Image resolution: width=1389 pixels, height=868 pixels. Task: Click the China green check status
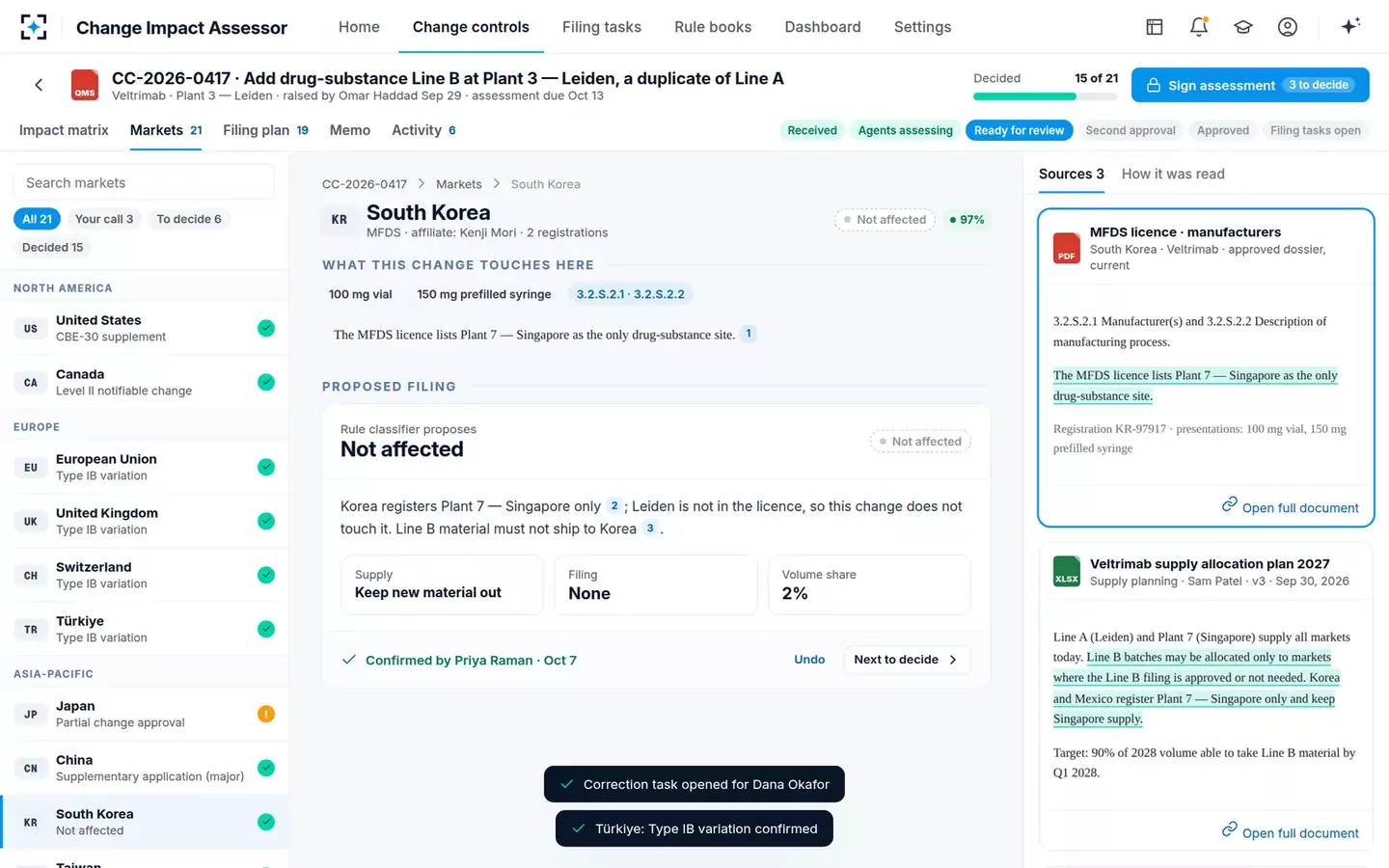[x=266, y=768]
